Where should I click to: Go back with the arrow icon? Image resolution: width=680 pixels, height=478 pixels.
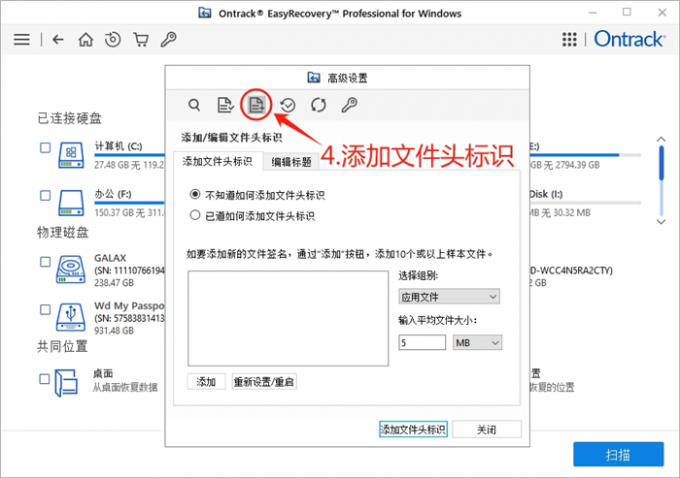[x=58, y=39]
